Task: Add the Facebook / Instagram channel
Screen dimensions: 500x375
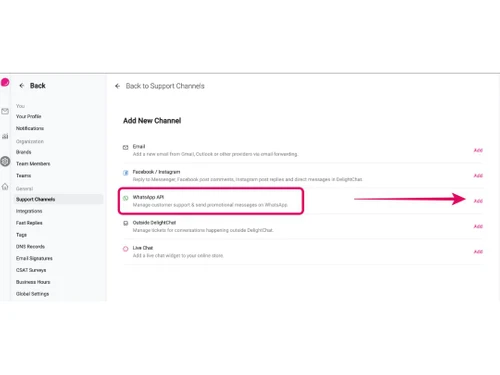Action: (x=478, y=176)
